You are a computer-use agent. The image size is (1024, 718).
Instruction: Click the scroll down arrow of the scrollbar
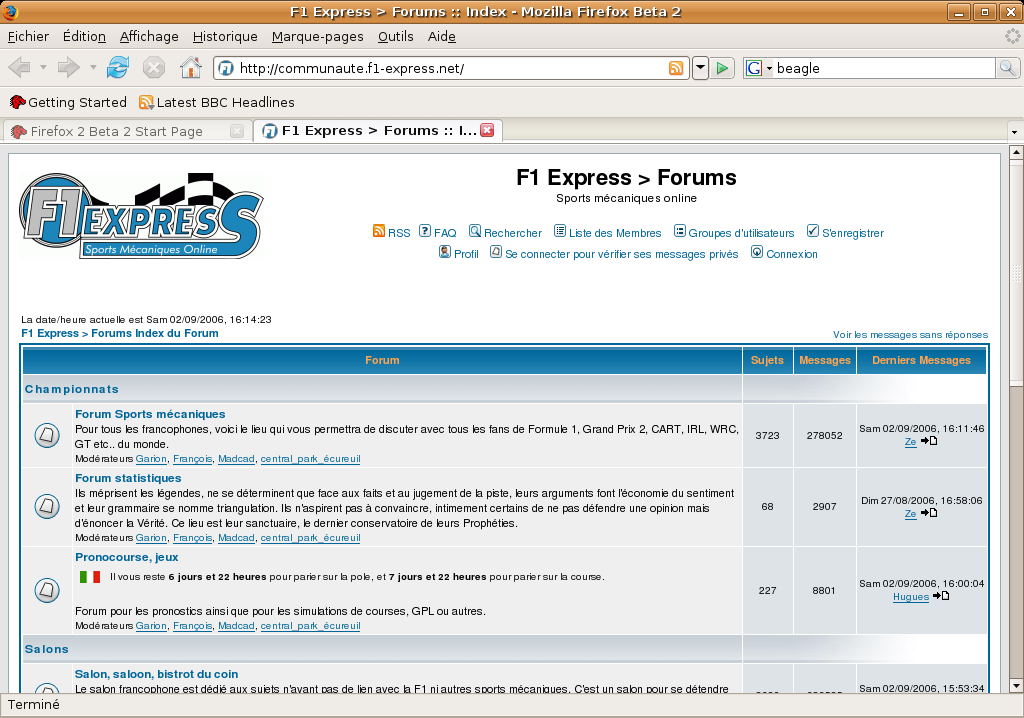tap(1016, 685)
